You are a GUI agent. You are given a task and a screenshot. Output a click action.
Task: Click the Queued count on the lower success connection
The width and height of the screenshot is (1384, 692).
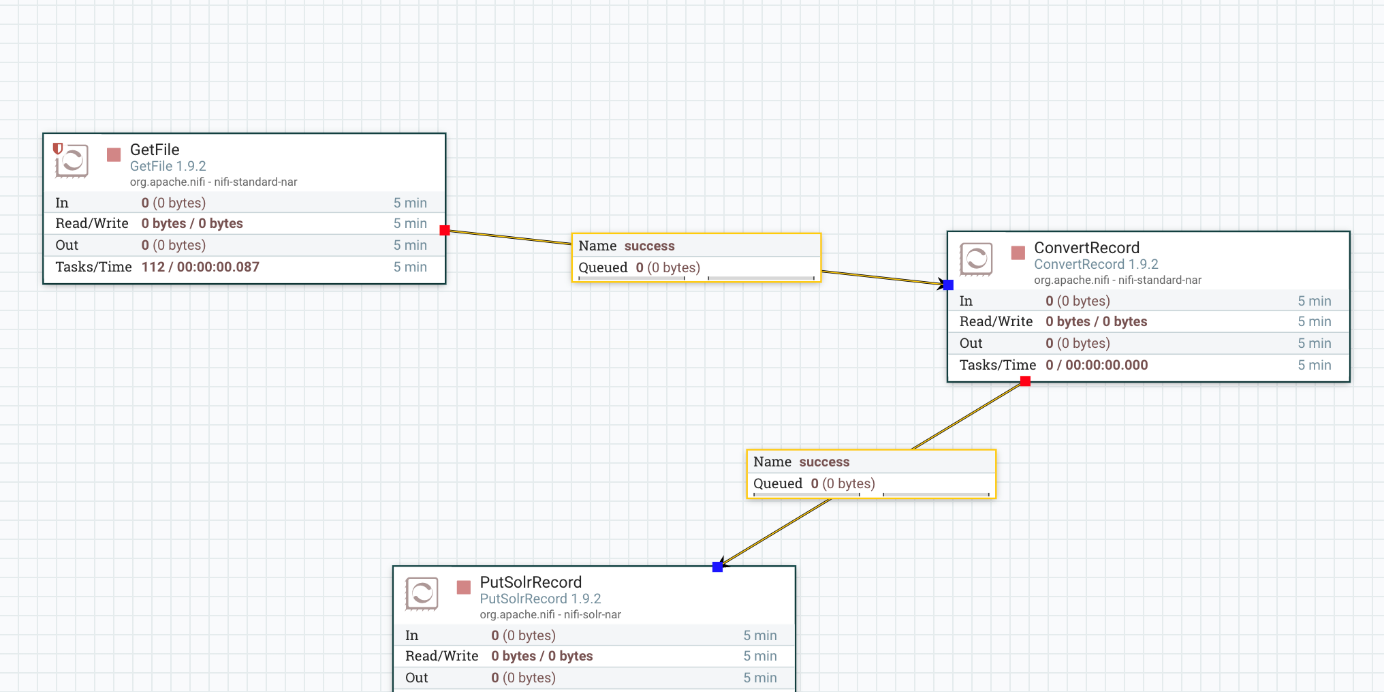click(815, 483)
